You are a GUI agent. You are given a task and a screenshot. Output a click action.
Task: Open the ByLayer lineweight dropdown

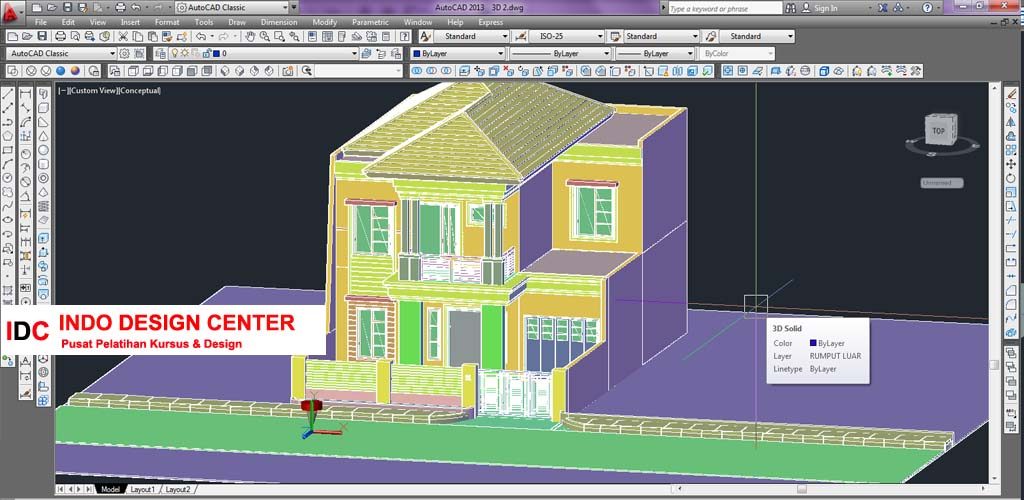pyautogui.click(x=654, y=54)
